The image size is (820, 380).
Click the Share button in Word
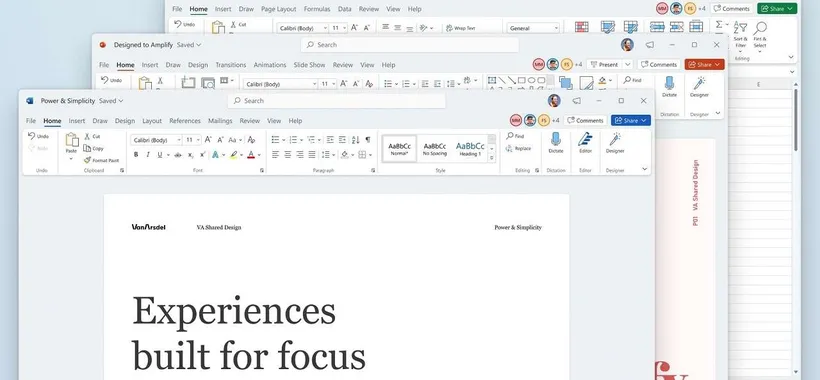631,120
